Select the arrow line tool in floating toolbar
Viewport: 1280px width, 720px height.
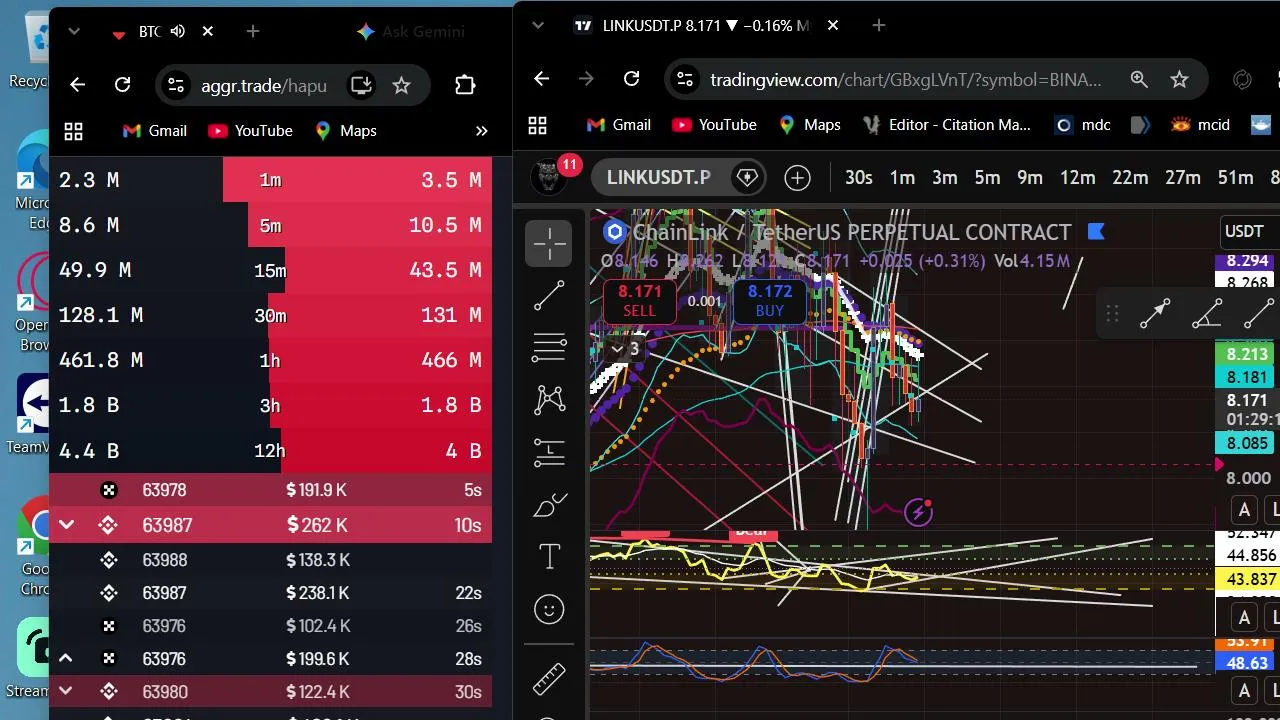point(1155,314)
